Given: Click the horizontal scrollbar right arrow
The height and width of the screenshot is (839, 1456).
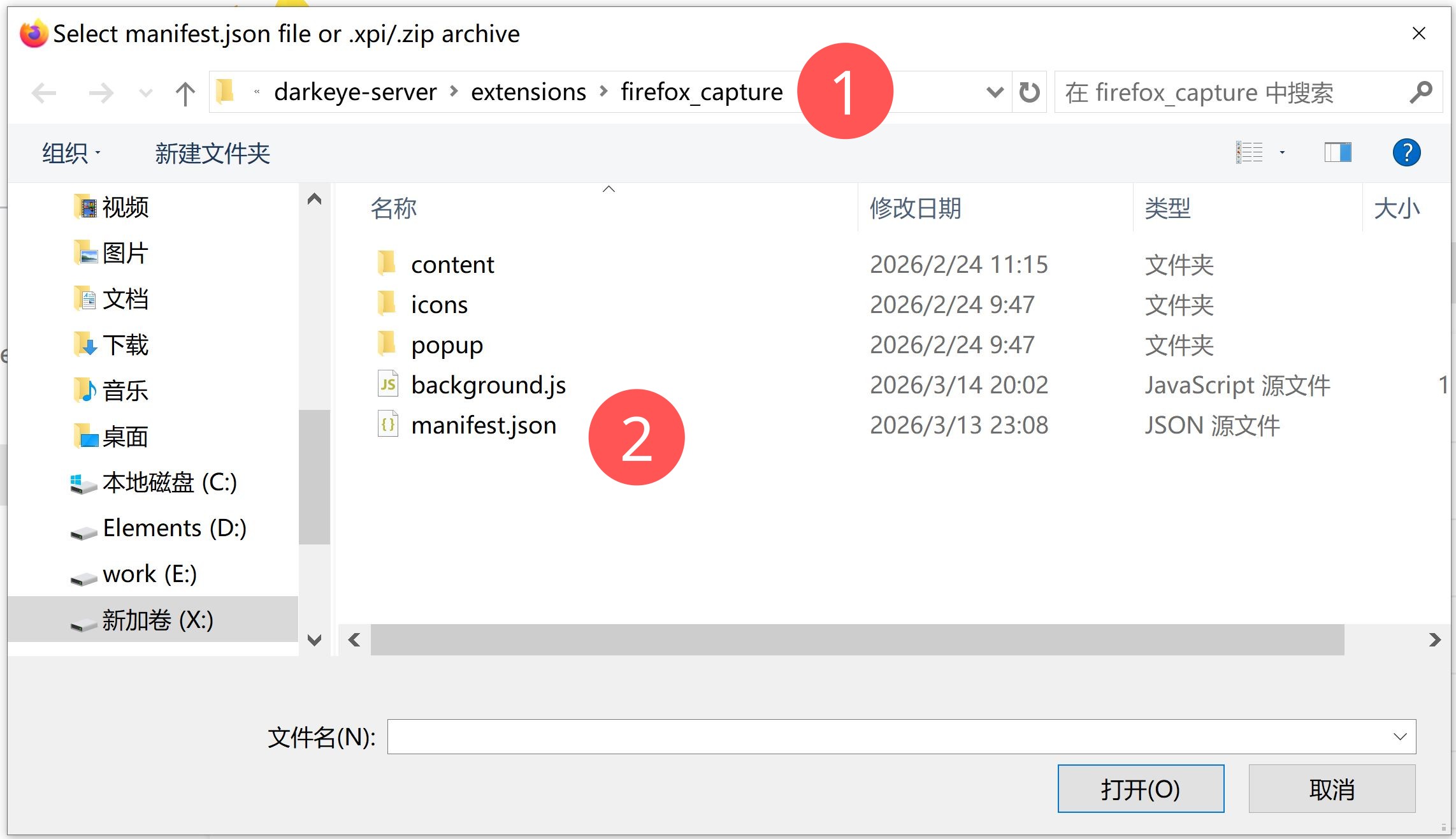Looking at the screenshot, I should pyautogui.click(x=1434, y=639).
